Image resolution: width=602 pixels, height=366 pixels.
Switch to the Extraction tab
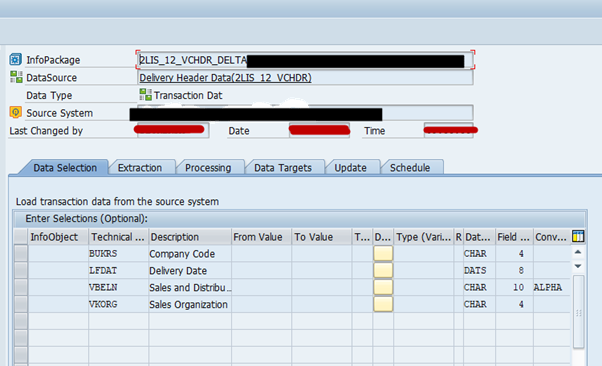[x=140, y=168]
